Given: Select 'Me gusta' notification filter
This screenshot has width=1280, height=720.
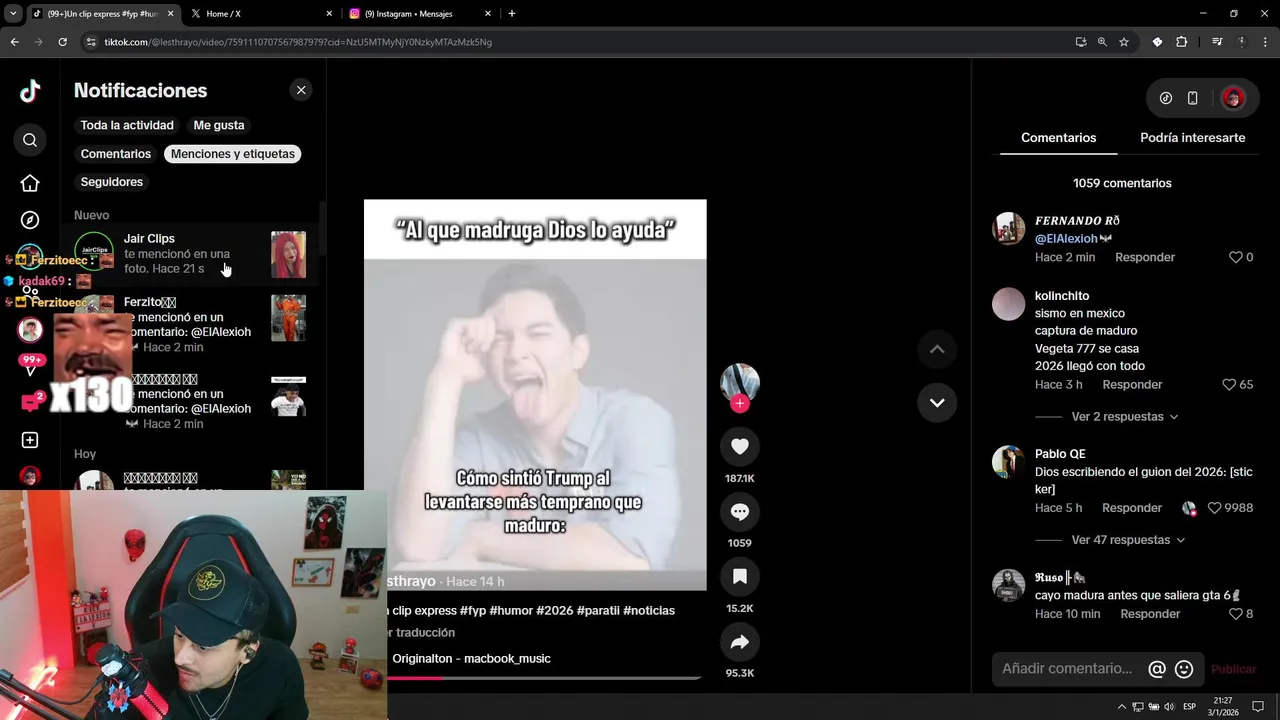Looking at the screenshot, I should coord(219,125).
